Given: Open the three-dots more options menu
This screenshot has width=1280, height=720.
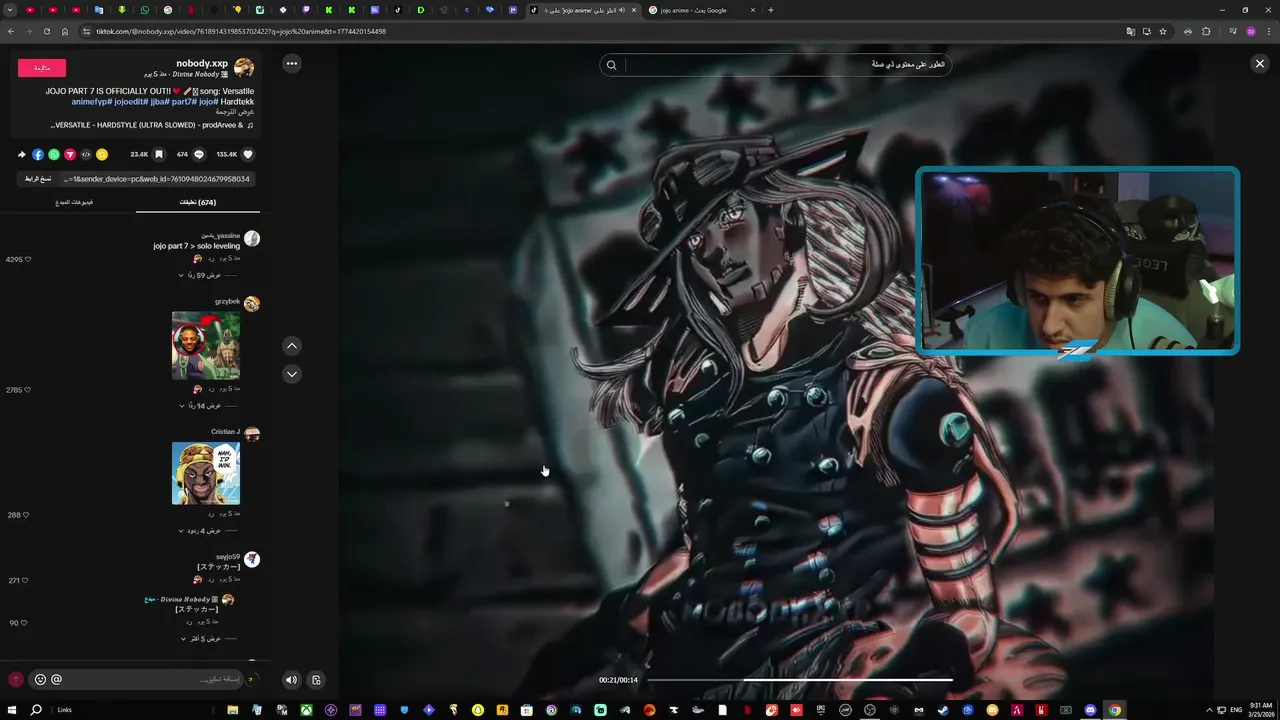Looking at the screenshot, I should coord(291,63).
